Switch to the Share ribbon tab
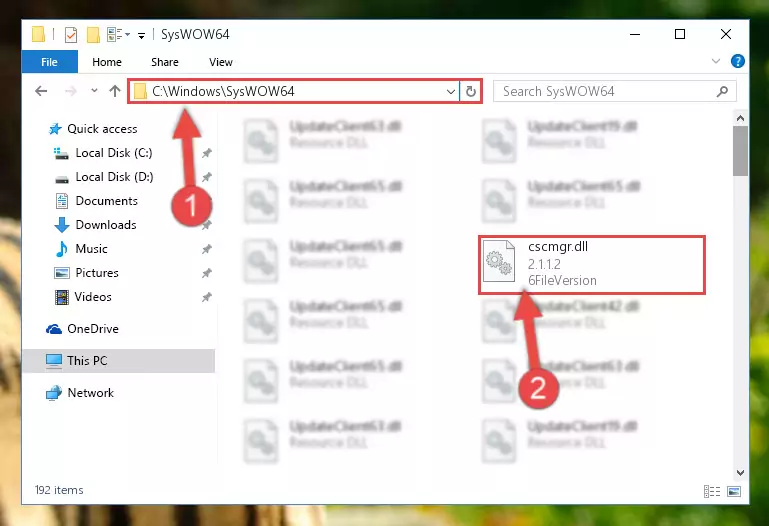 [165, 62]
